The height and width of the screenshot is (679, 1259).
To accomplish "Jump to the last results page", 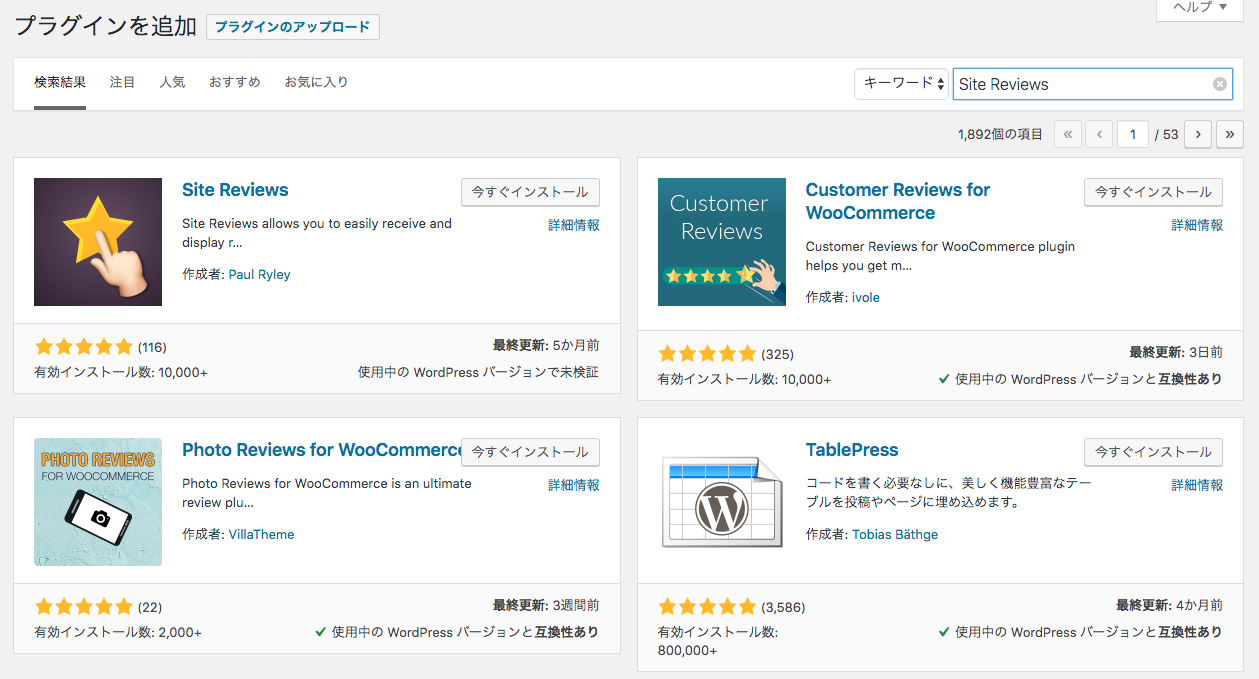I will [1230, 134].
